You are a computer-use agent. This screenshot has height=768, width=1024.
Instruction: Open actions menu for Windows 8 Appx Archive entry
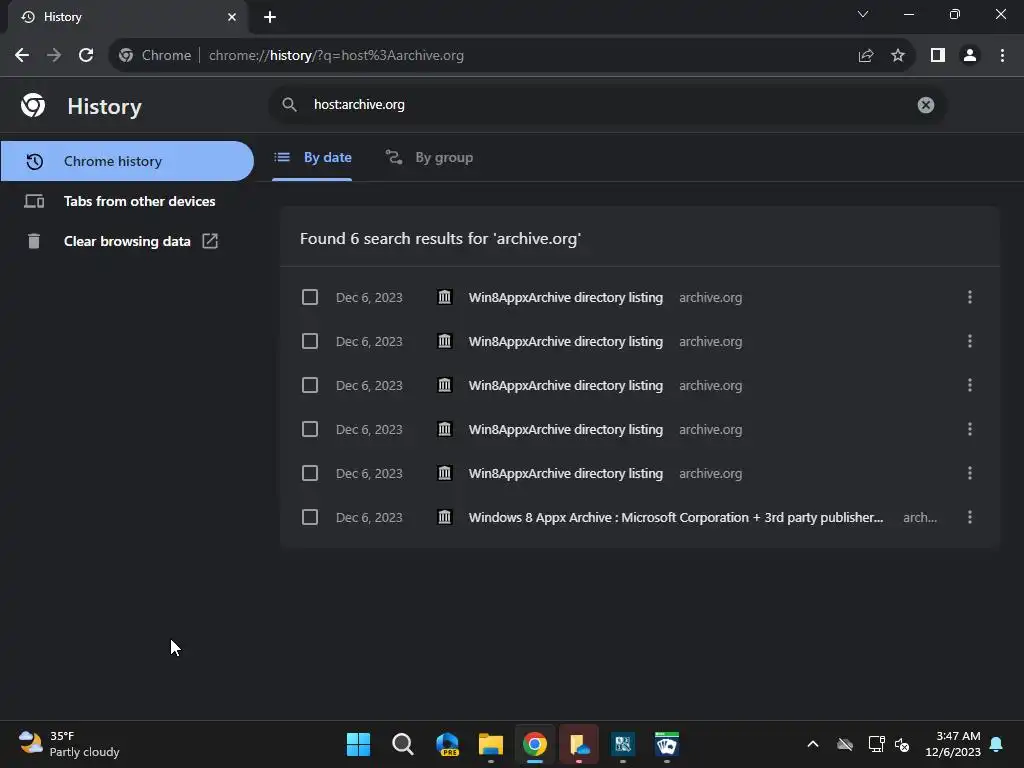pos(970,517)
